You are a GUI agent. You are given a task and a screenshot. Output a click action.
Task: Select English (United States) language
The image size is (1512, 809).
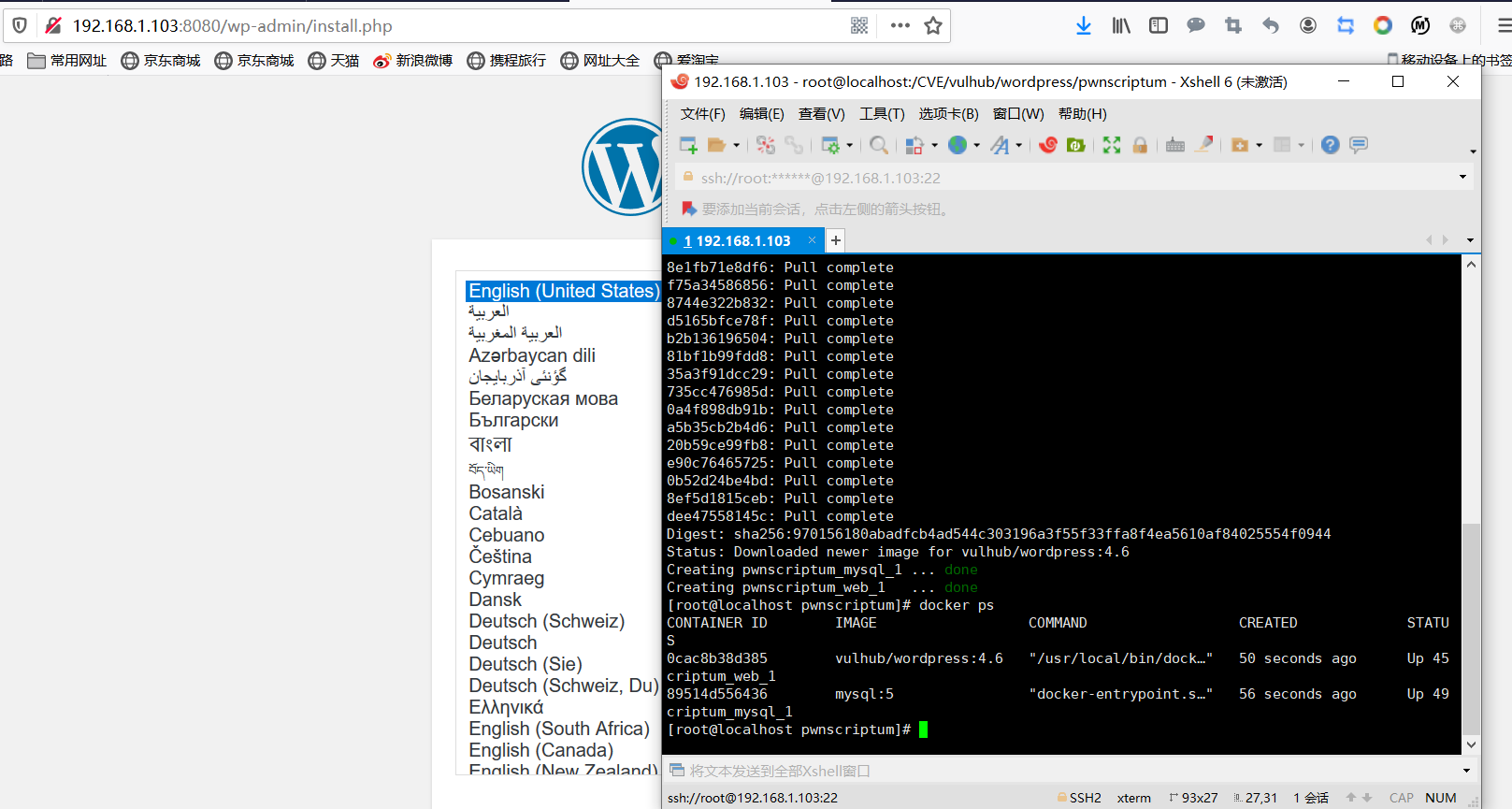pyautogui.click(x=564, y=291)
